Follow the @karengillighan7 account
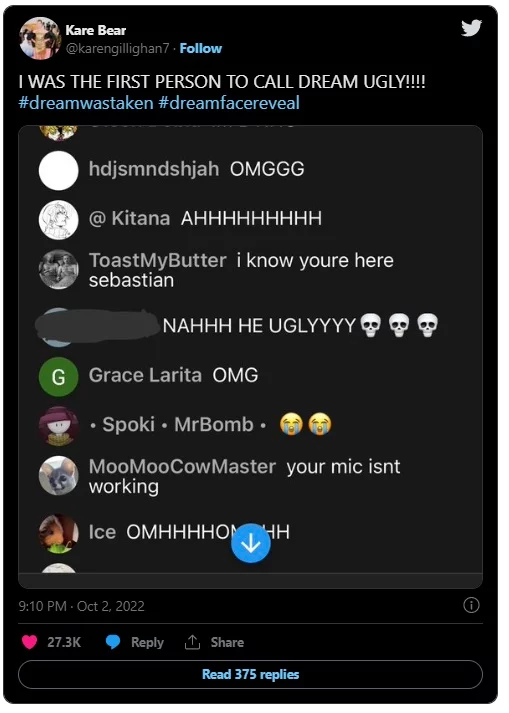 tap(201, 48)
